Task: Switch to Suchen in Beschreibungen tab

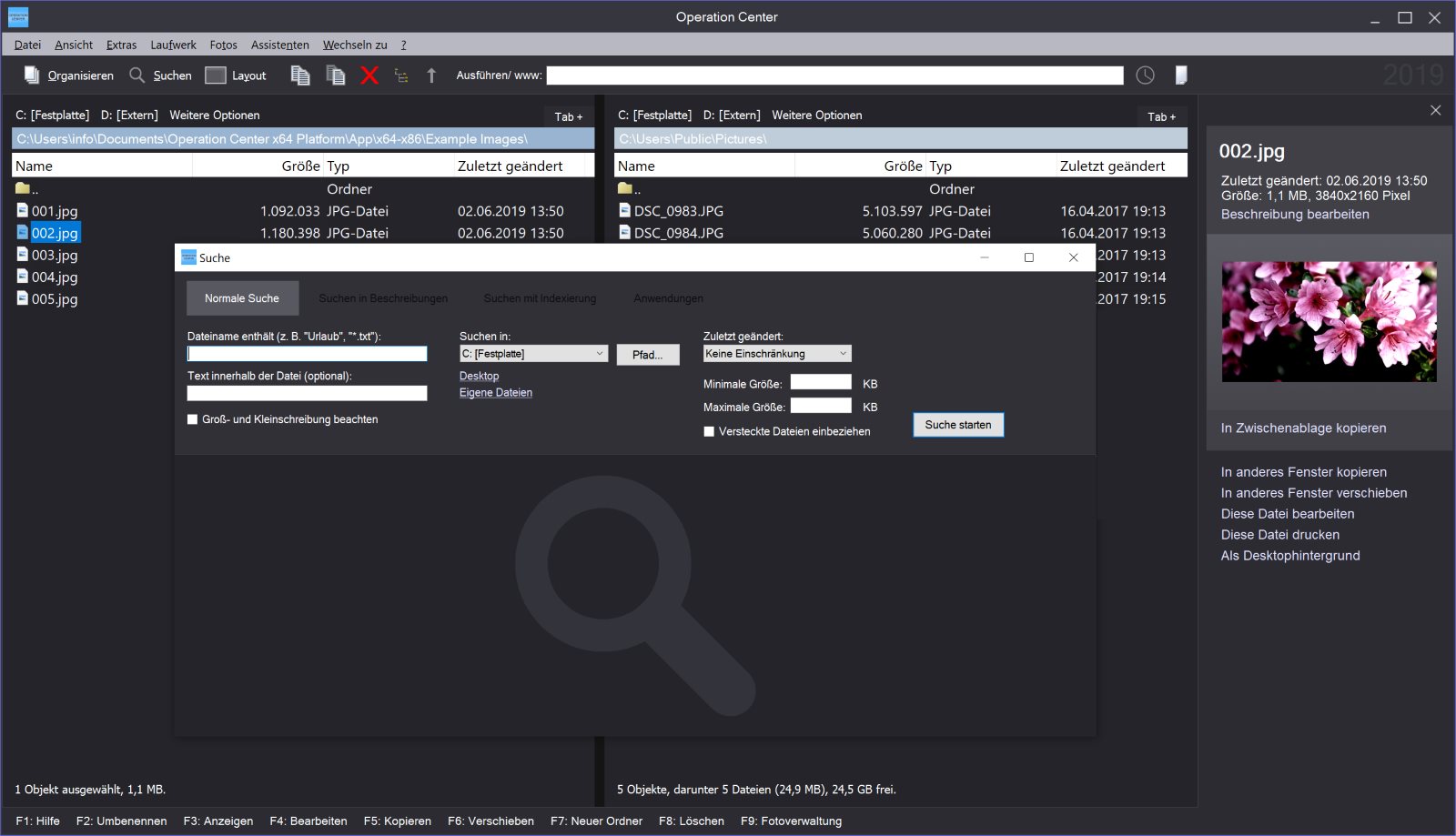Action: [x=383, y=298]
